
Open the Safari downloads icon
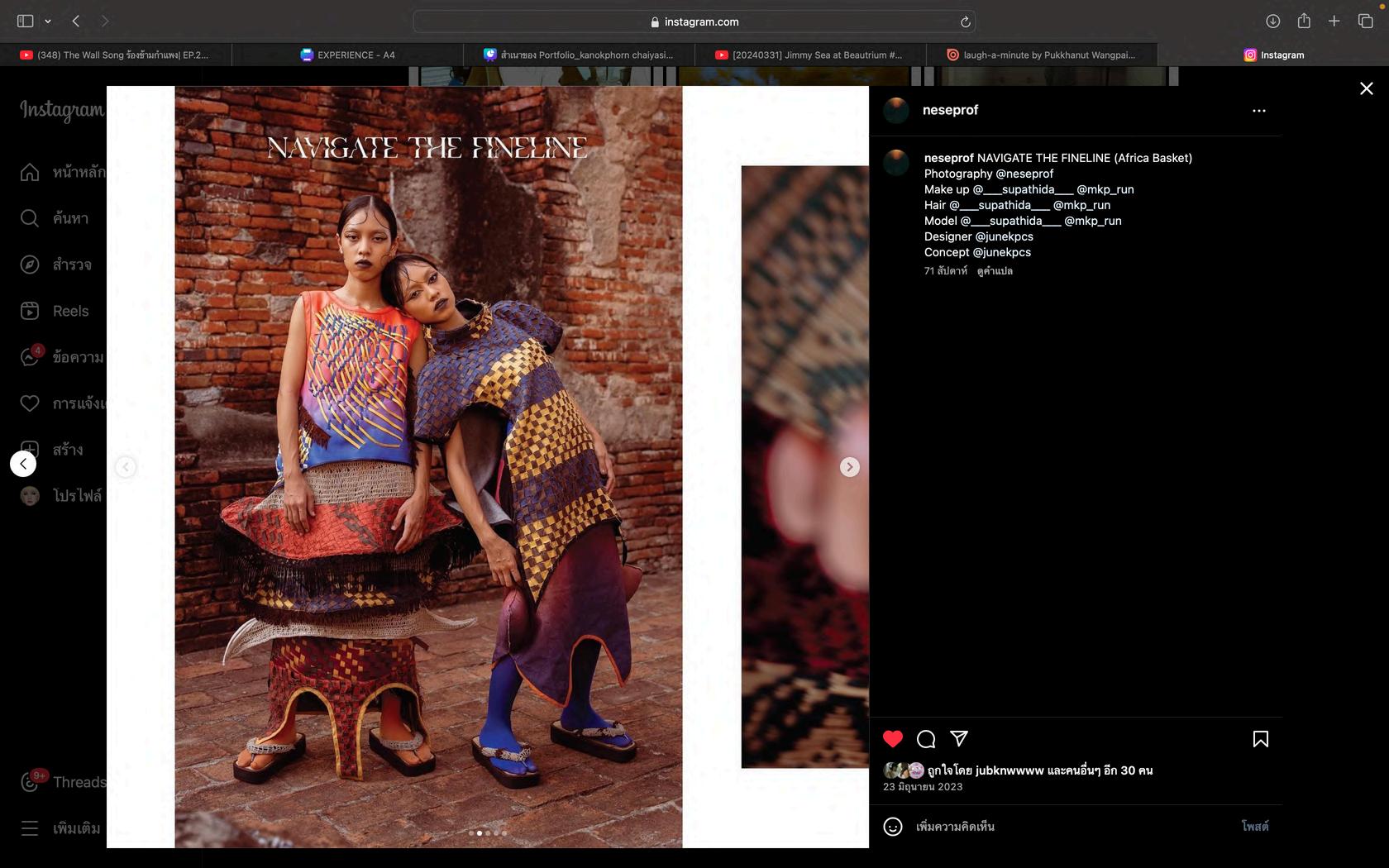pos(1272,21)
